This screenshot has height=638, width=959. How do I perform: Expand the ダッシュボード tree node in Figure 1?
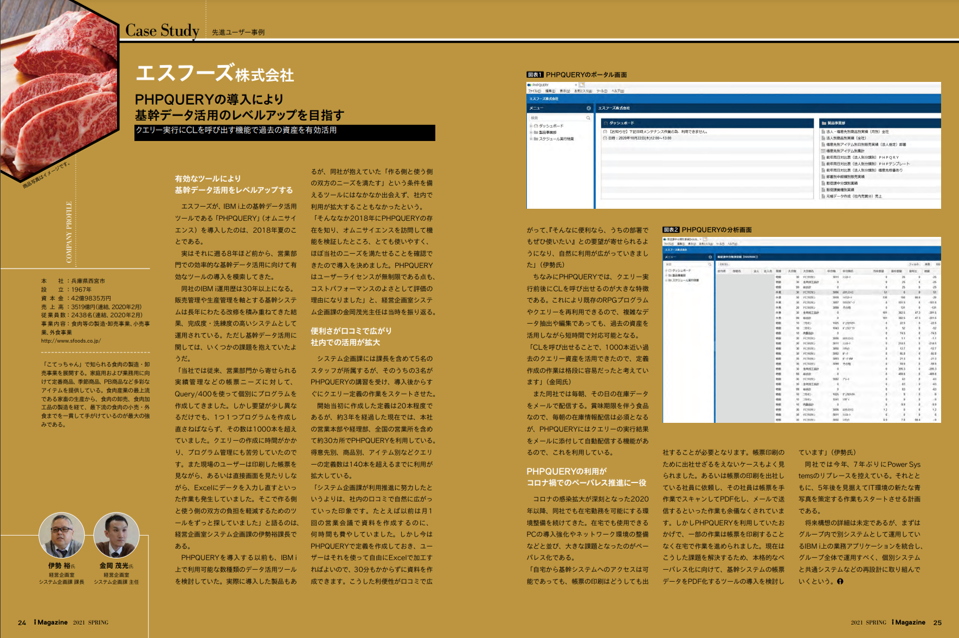[531, 126]
